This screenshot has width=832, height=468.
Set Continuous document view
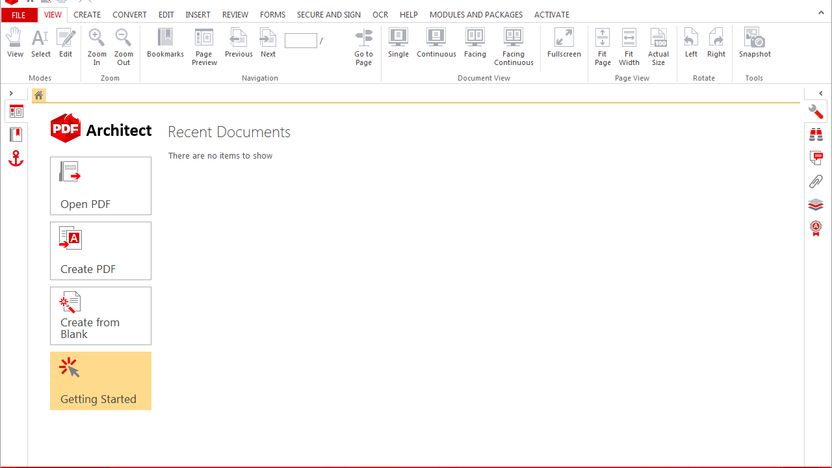[x=436, y=43]
